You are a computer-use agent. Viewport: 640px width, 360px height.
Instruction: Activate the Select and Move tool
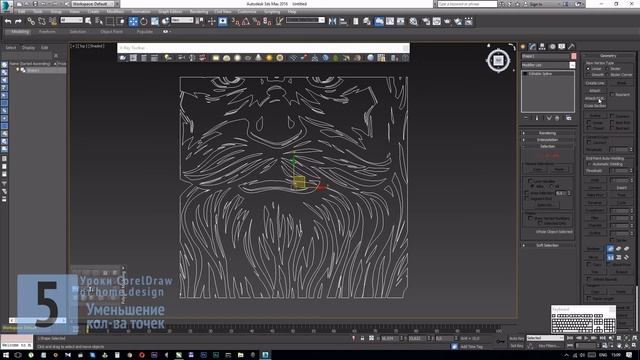click(133, 21)
